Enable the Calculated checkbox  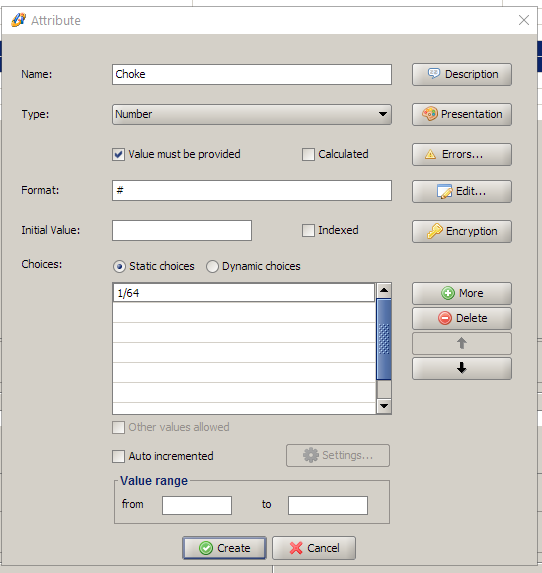pyautogui.click(x=308, y=155)
